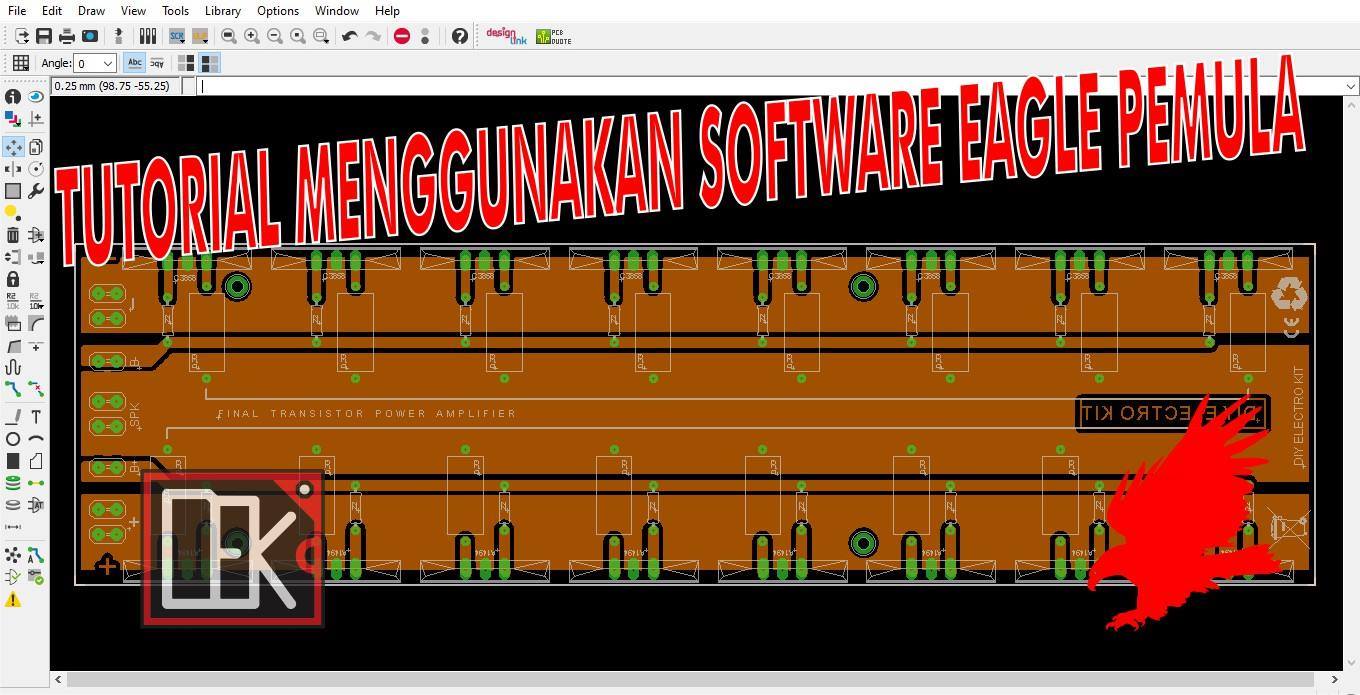This screenshot has height=695, width=1360.
Task: Open the PCB Quote button
Action: pyautogui.click(x=553, y=36)
